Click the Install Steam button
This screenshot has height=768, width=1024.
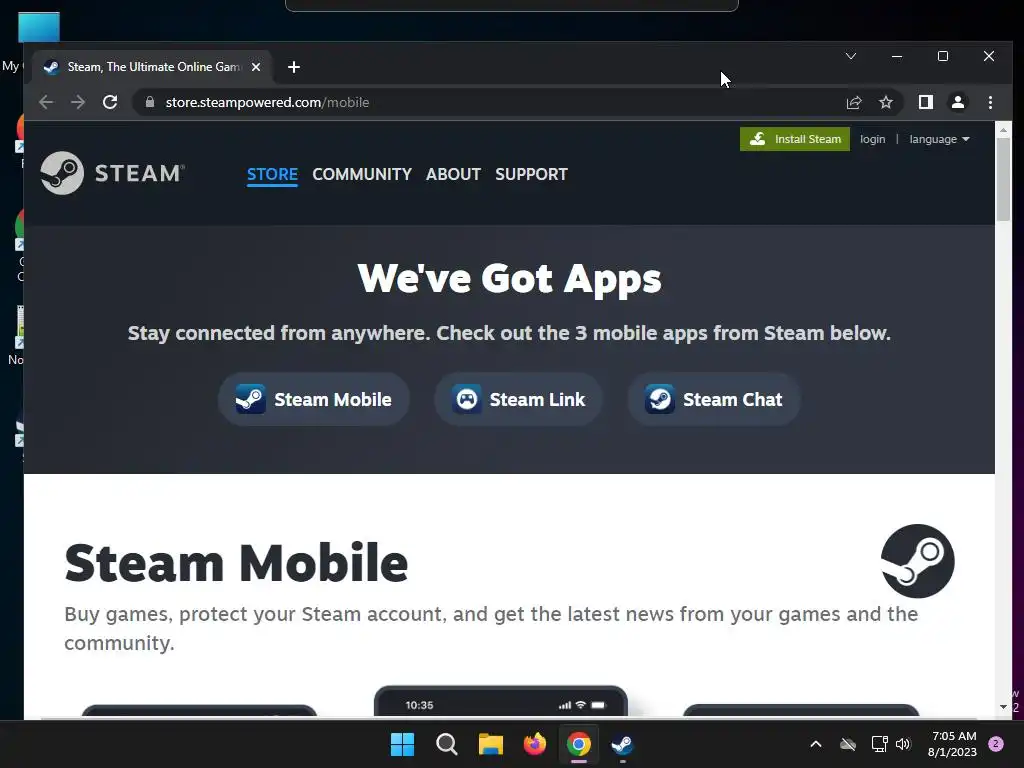point(795,139)
